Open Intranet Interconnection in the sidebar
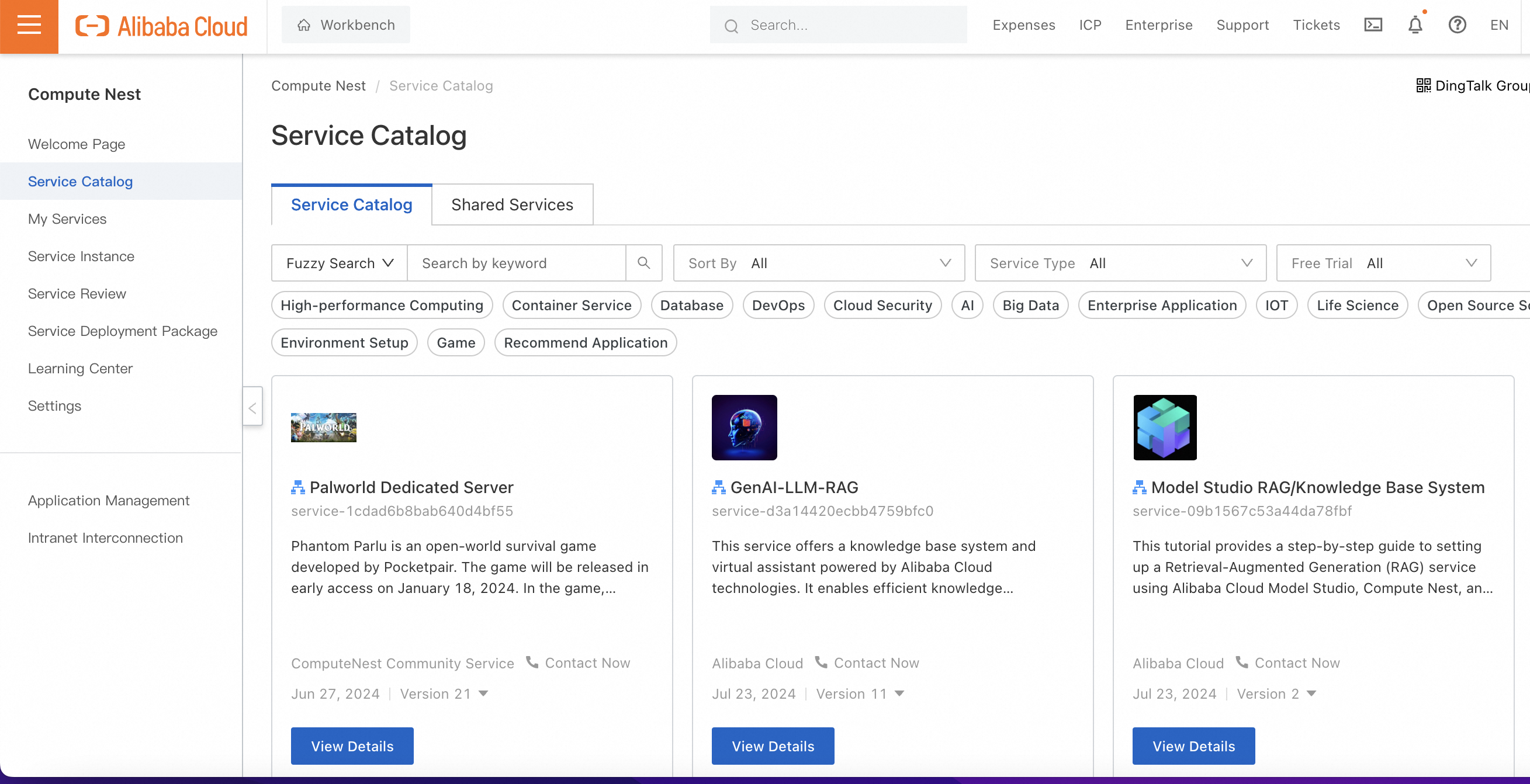1530x784 pixels. [105, 537]
